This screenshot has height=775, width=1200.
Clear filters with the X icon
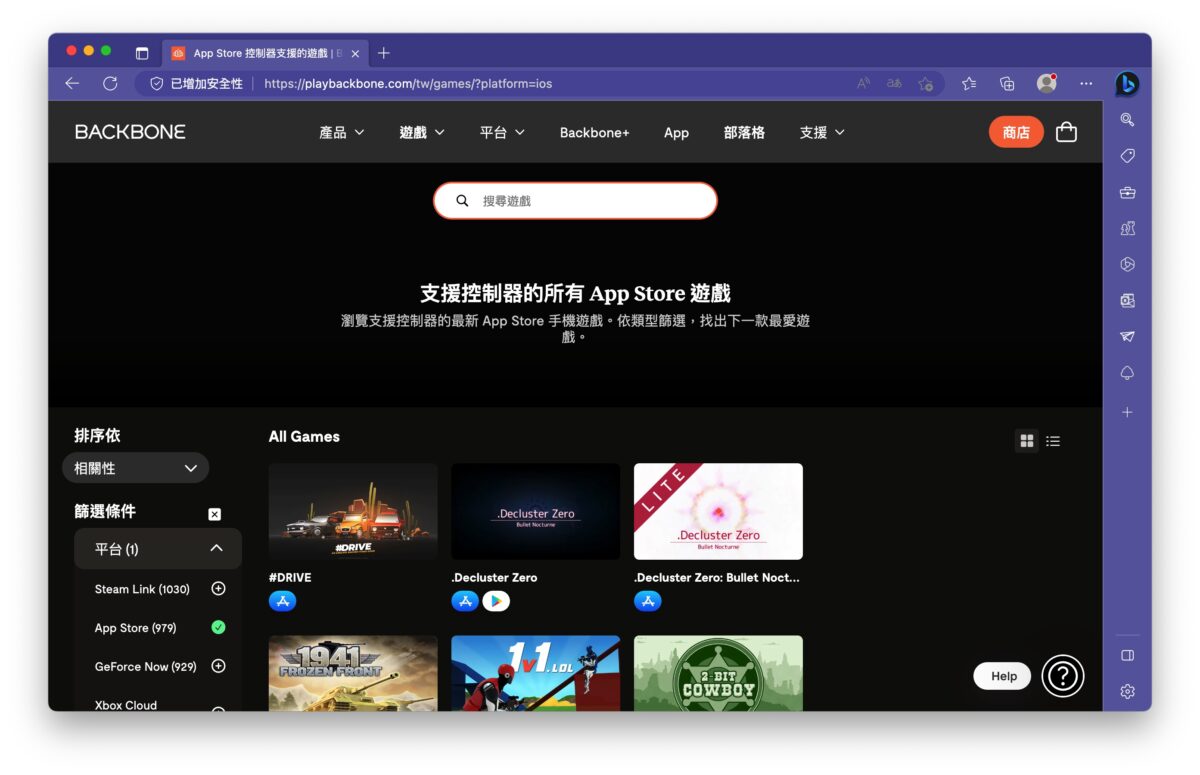(214, 514)
